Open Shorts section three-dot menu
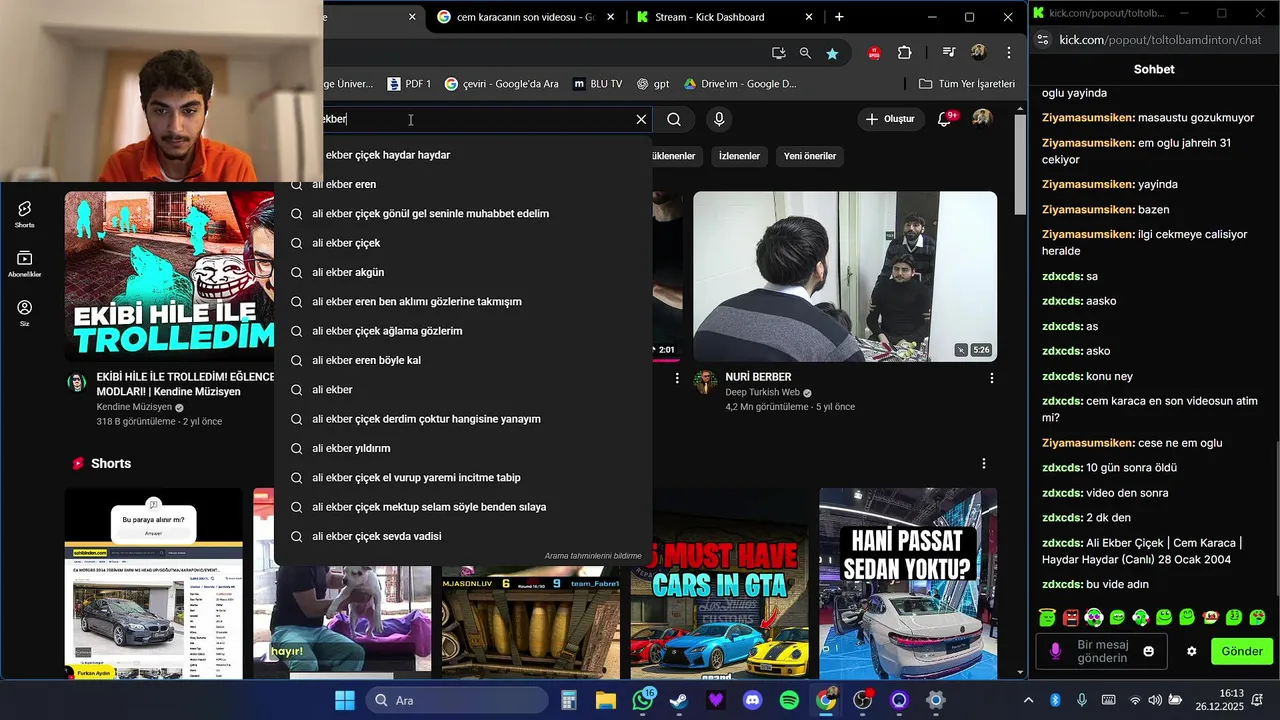 click(984, 463)
